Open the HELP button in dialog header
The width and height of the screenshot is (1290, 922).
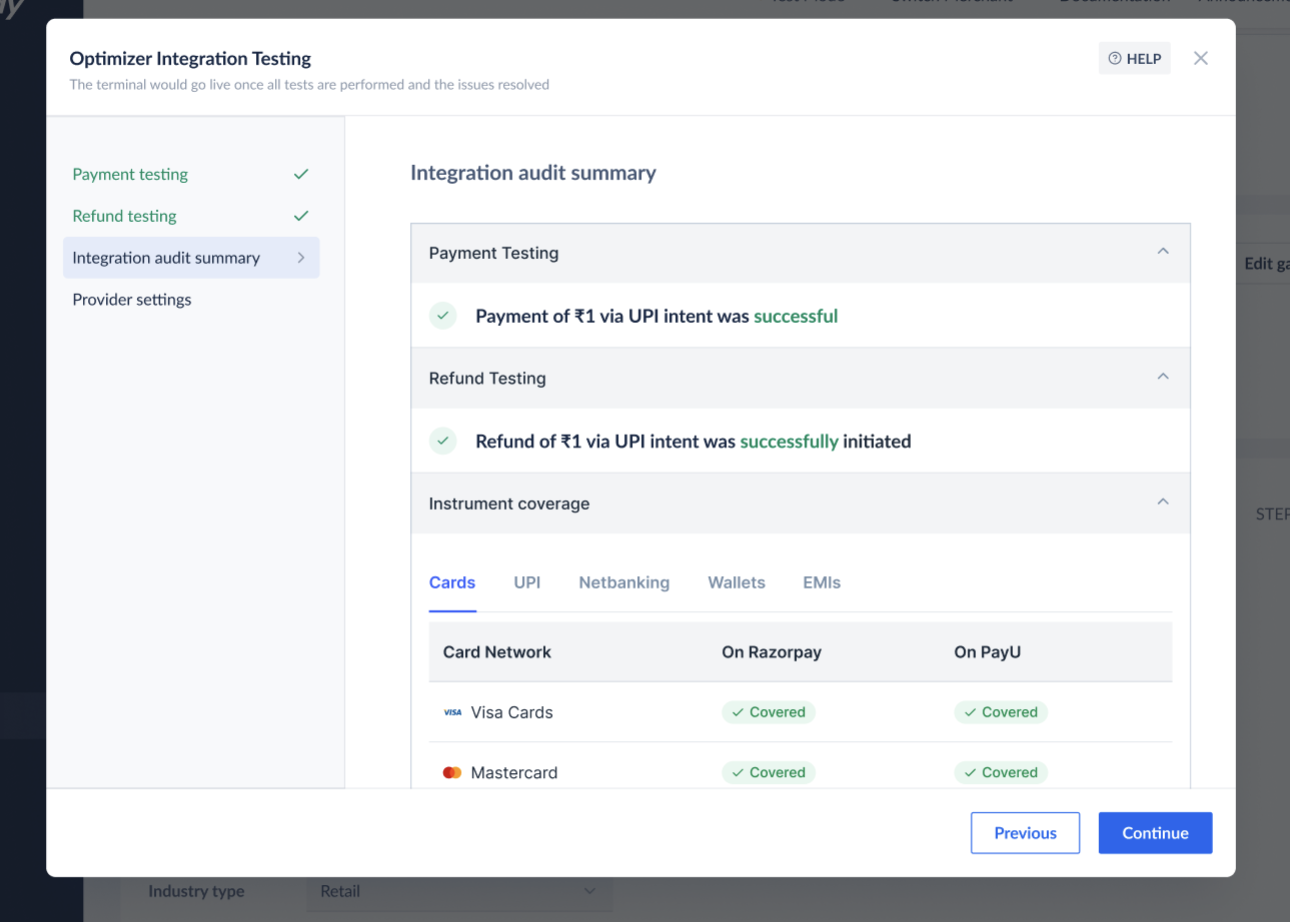1134,59
